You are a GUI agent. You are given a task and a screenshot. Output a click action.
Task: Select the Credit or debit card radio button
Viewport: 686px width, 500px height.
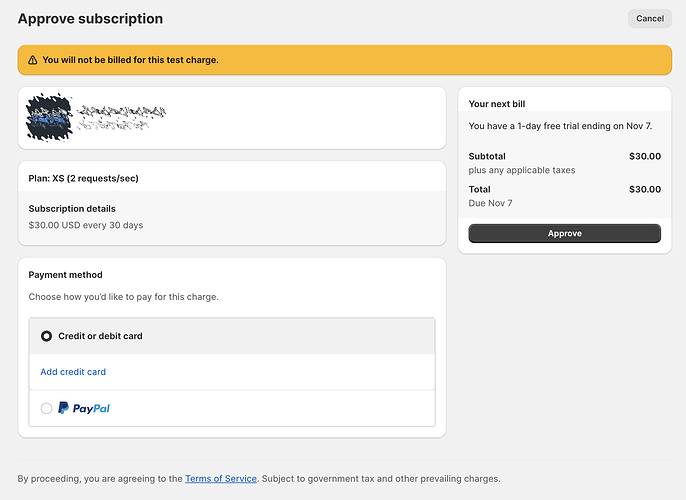click(46, 336)
